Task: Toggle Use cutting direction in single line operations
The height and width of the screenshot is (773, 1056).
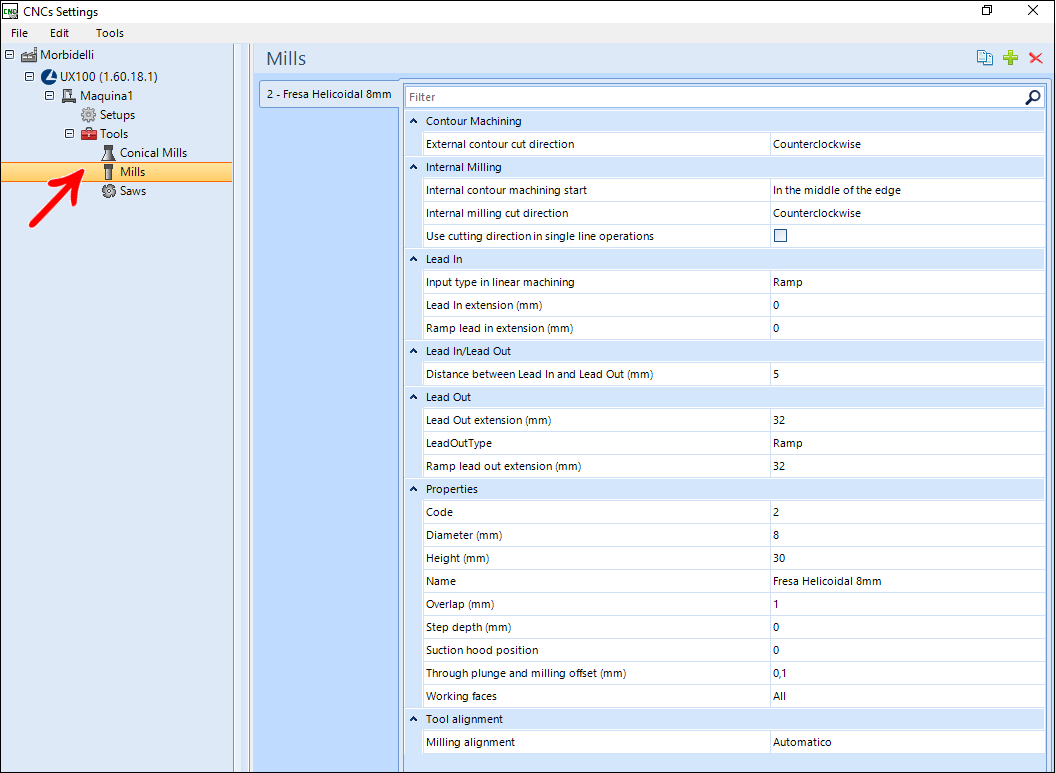Action: [x=781, y=236]
